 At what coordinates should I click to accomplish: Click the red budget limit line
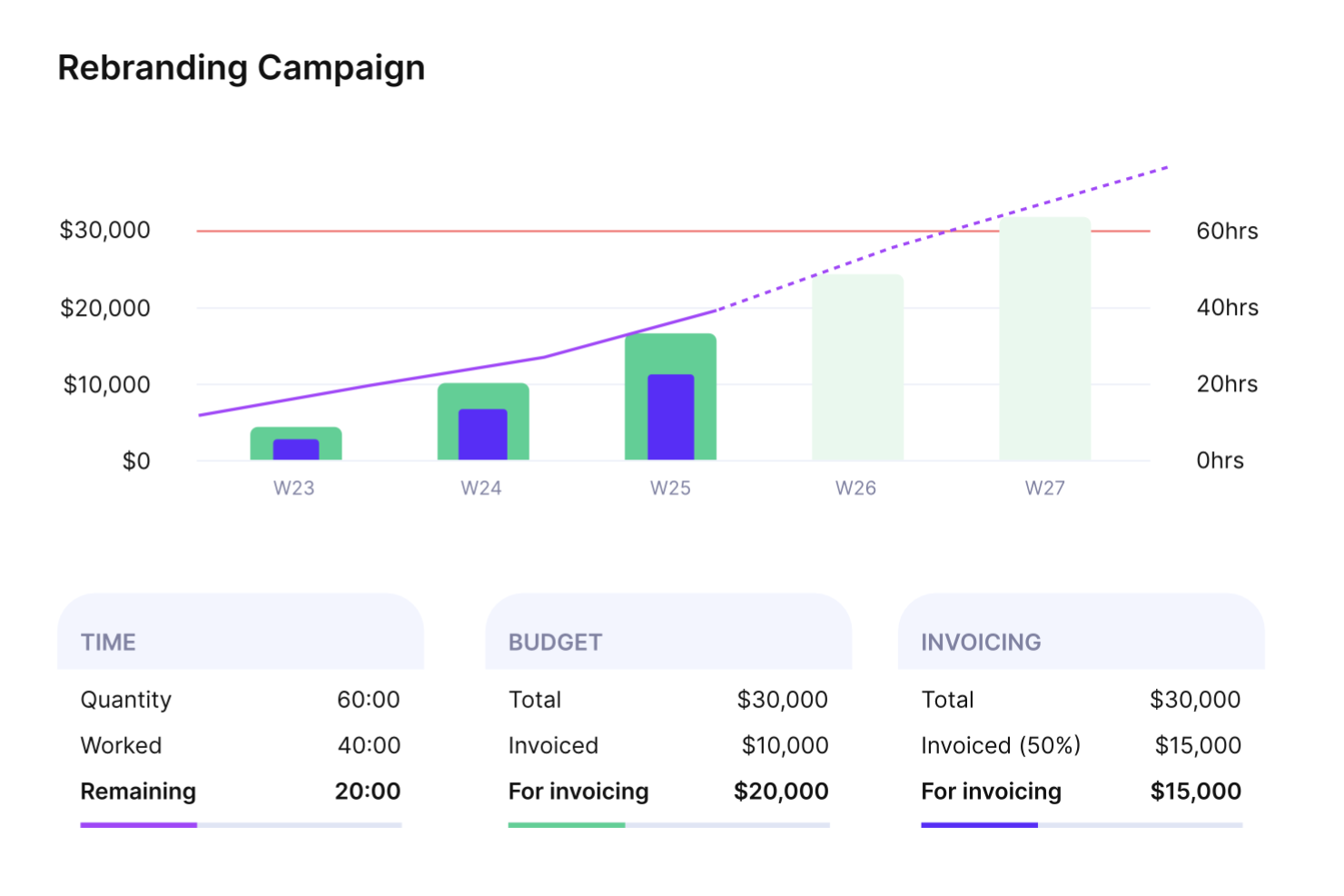(545, 231)
